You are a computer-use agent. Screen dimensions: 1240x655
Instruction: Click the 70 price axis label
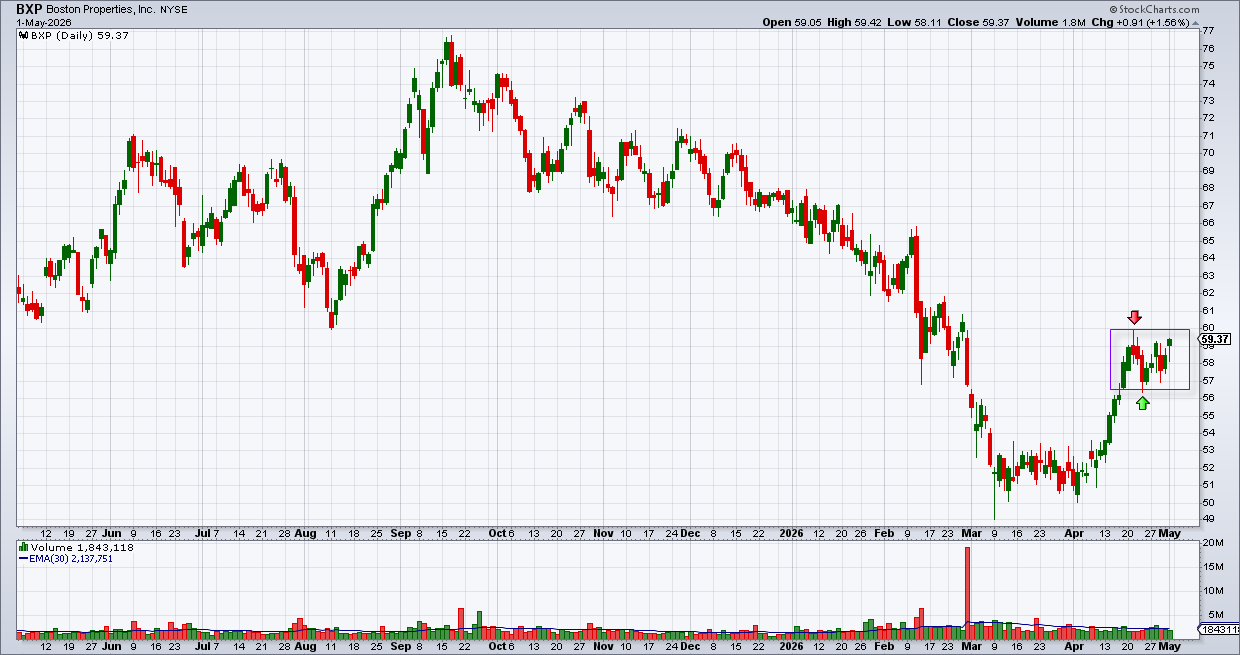tap(1208, 153)
